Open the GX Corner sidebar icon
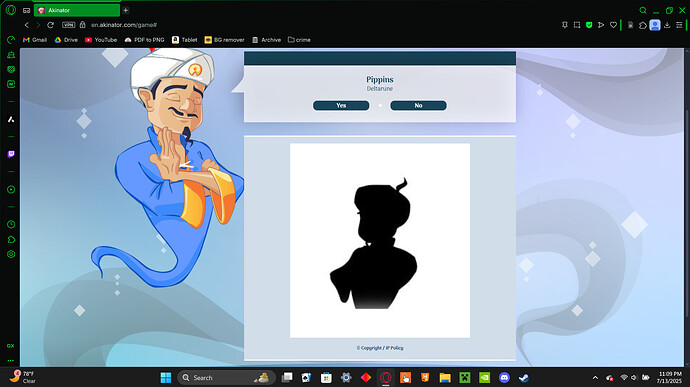Image resolution: width=690 pixels, height=387 pixels. pos(11,346)
